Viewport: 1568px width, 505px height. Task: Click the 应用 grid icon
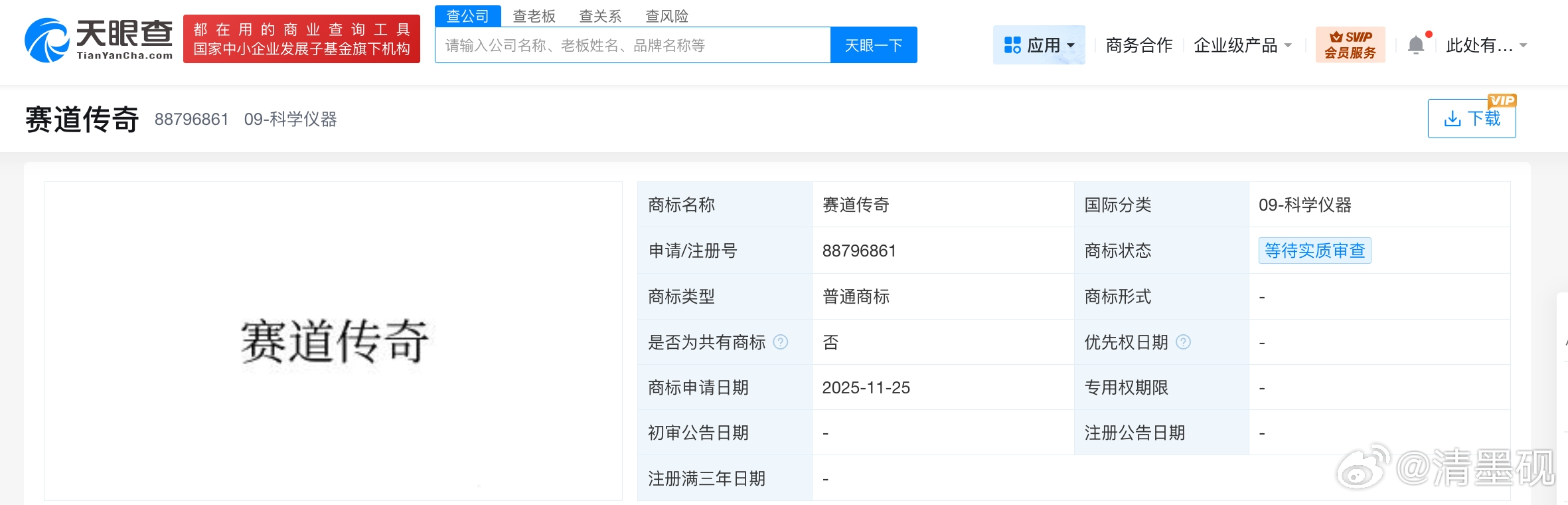click(x=1012, y=45)
